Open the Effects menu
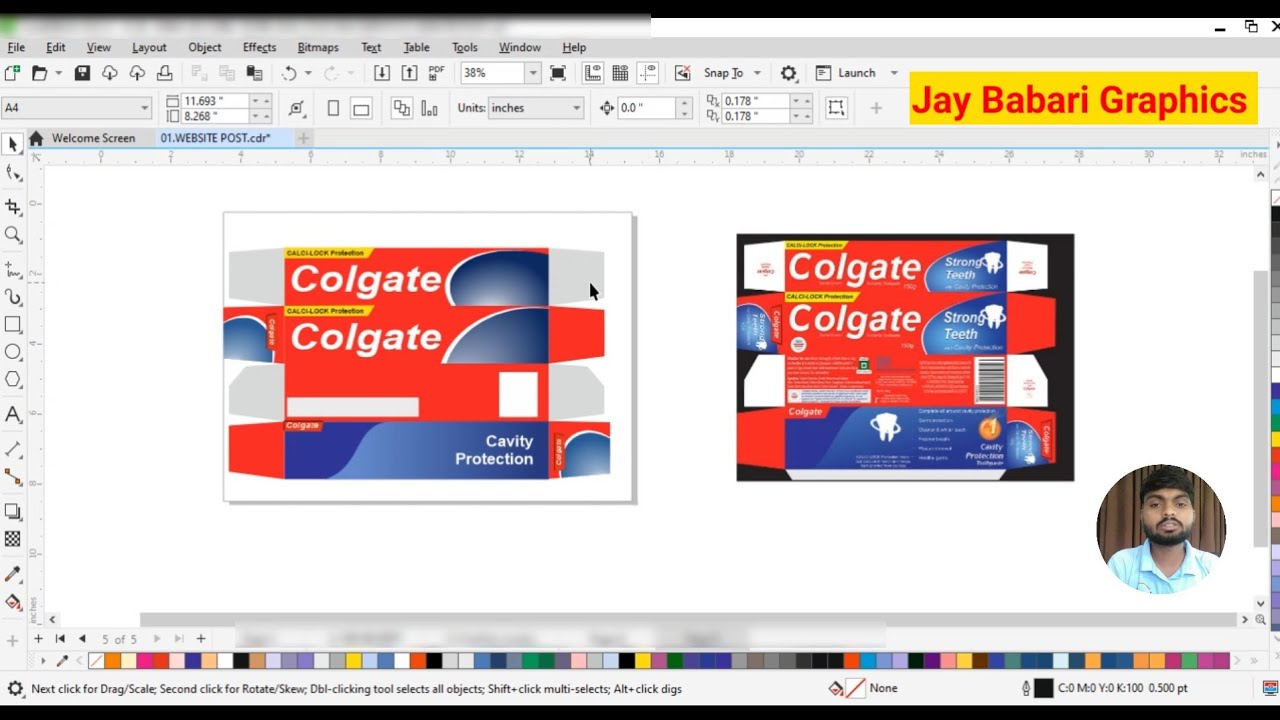 pos(259,47)
